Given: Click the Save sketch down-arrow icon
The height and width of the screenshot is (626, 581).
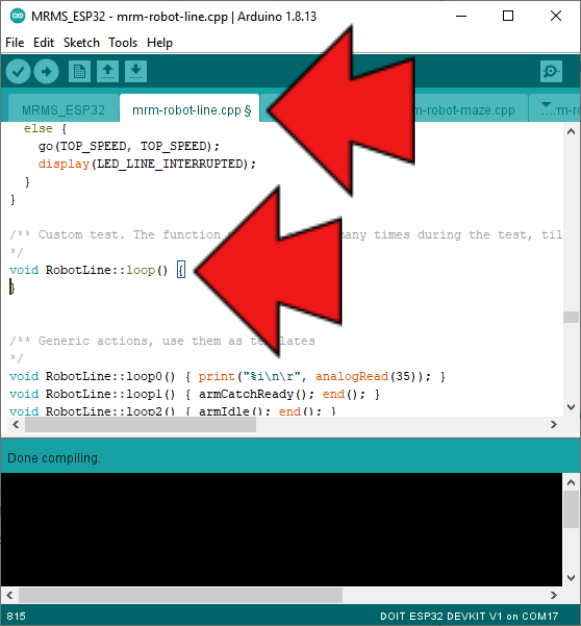Looking at the screenshot, I should point(136,71).
